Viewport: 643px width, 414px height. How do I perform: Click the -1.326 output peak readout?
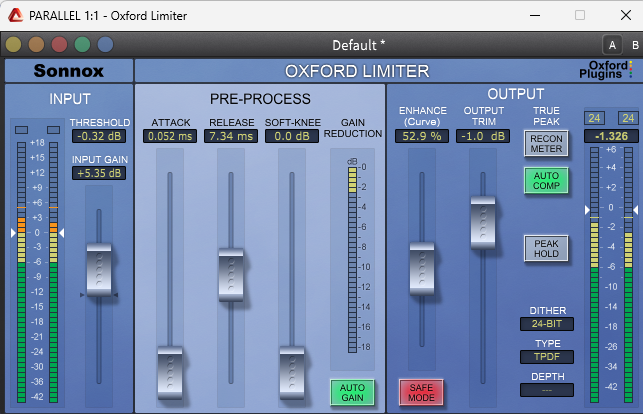(611, 136)
